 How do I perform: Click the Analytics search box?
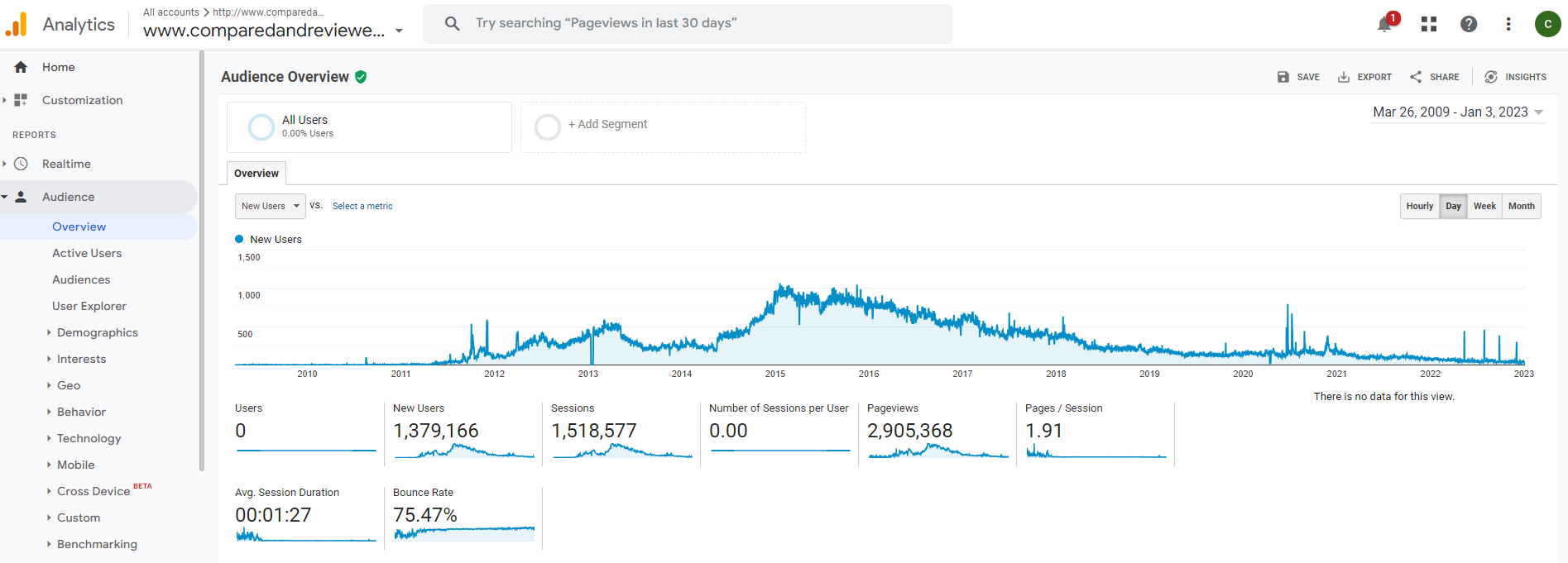click(687, 23)
